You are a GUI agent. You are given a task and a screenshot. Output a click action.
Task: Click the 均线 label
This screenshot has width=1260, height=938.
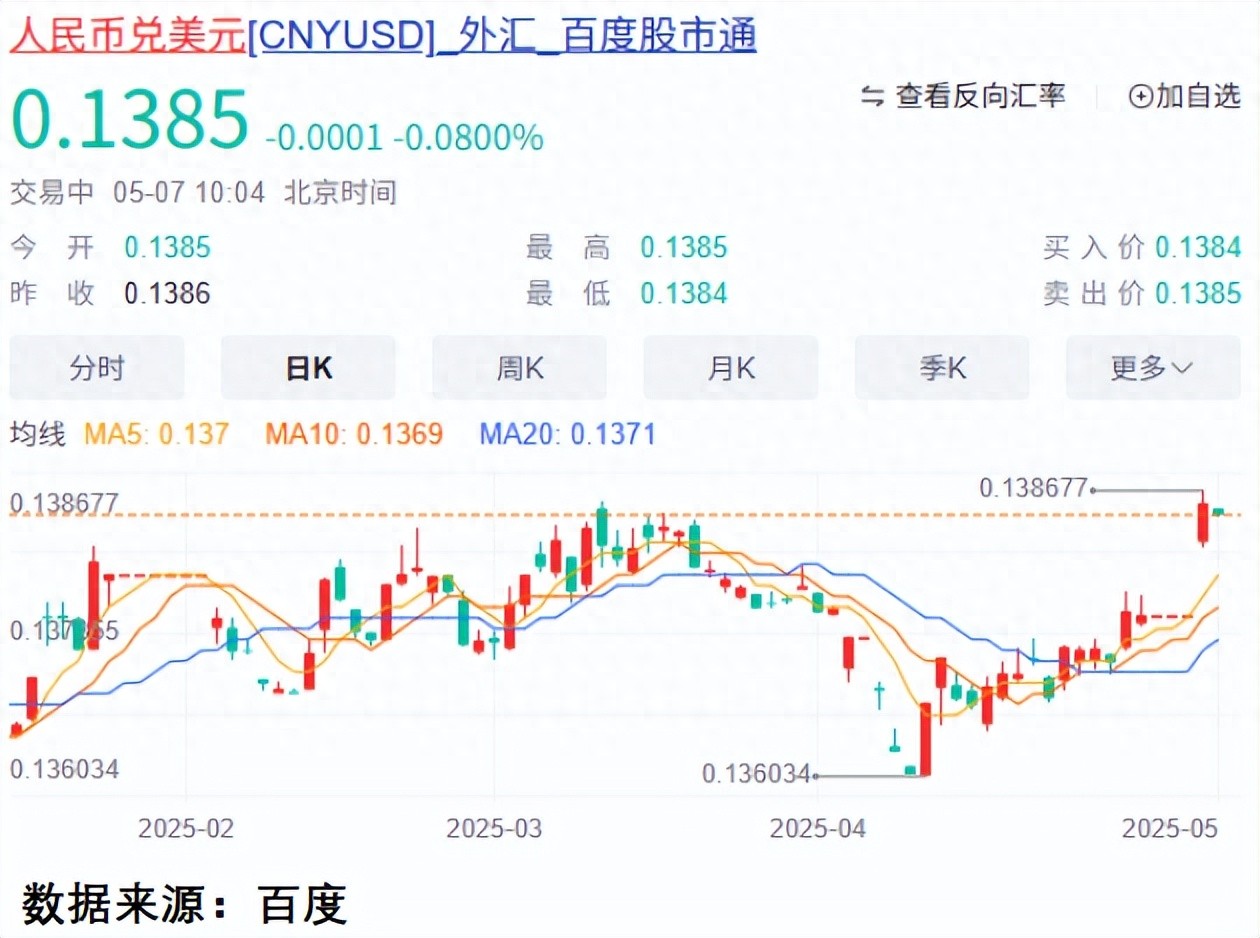pos(38,434)
